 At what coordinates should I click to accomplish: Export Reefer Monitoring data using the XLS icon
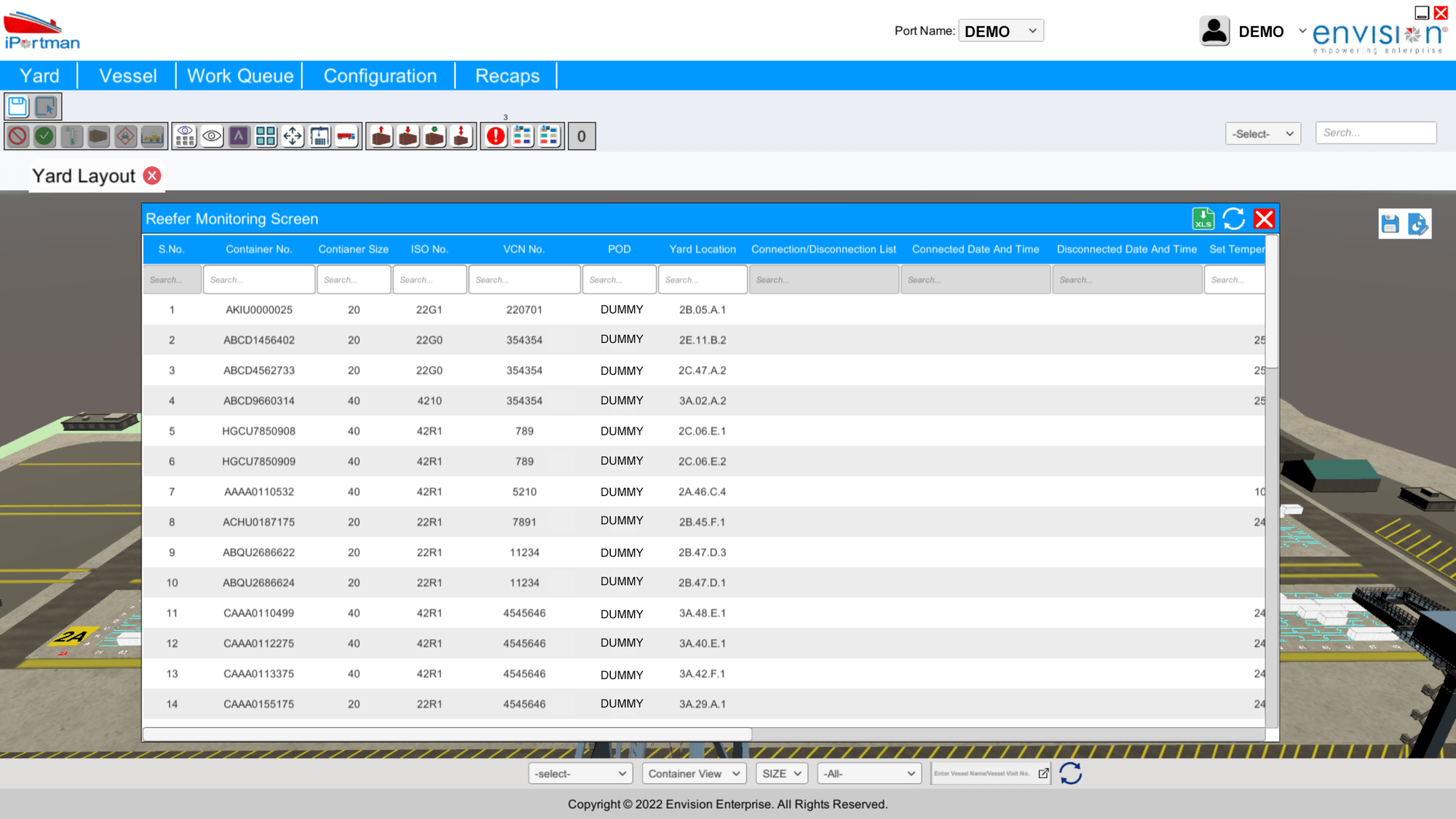(x=1203, y=218)
